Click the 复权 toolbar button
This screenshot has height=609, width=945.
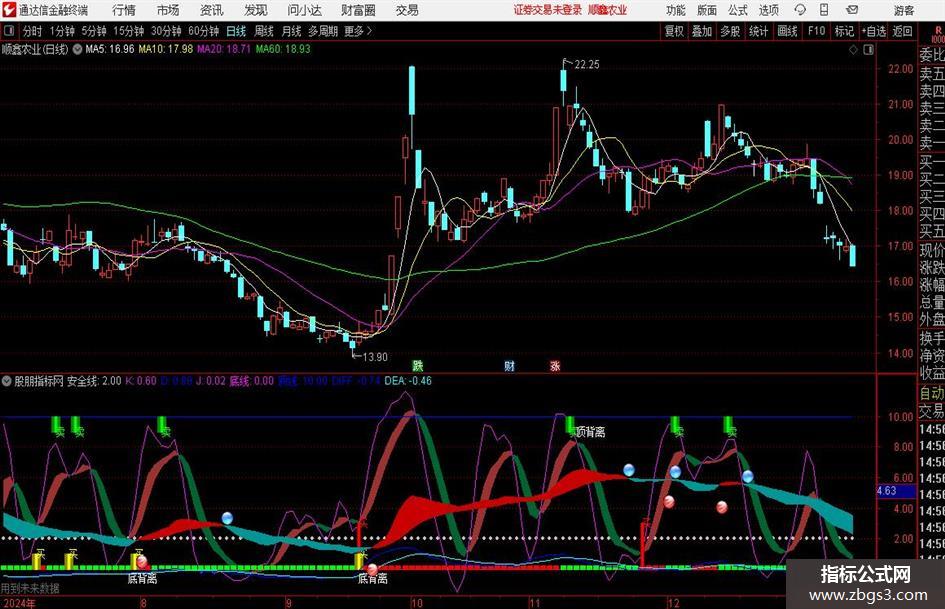(674, 31)
